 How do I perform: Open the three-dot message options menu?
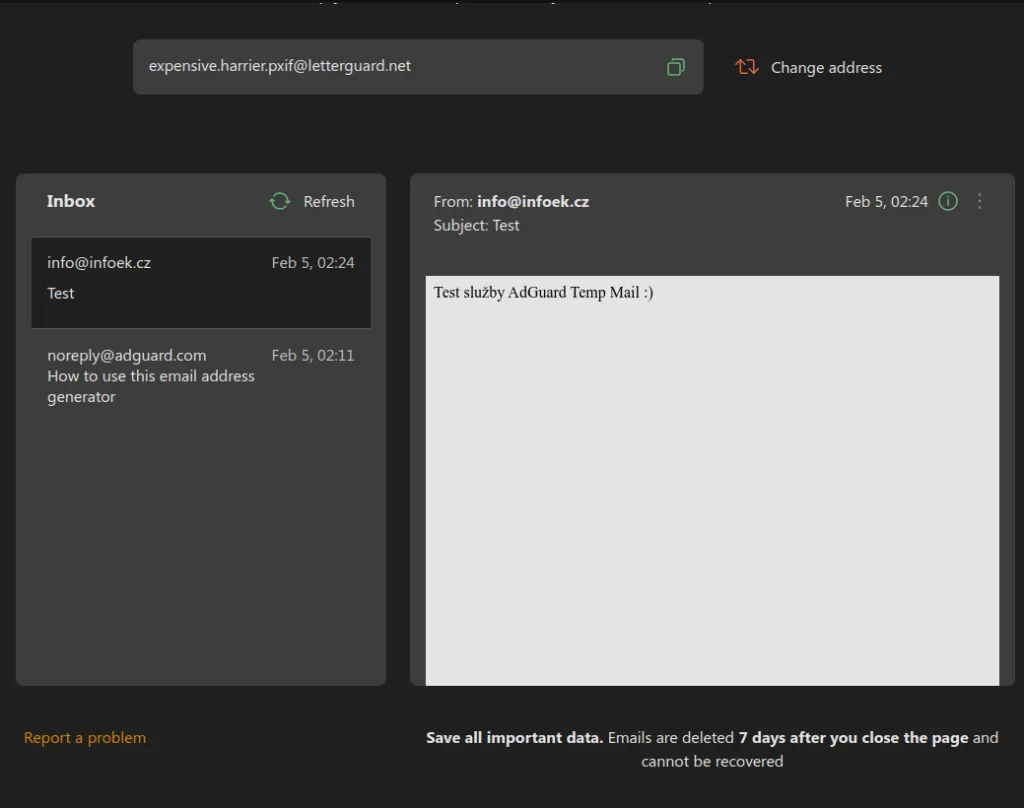[x=980, y=201]
